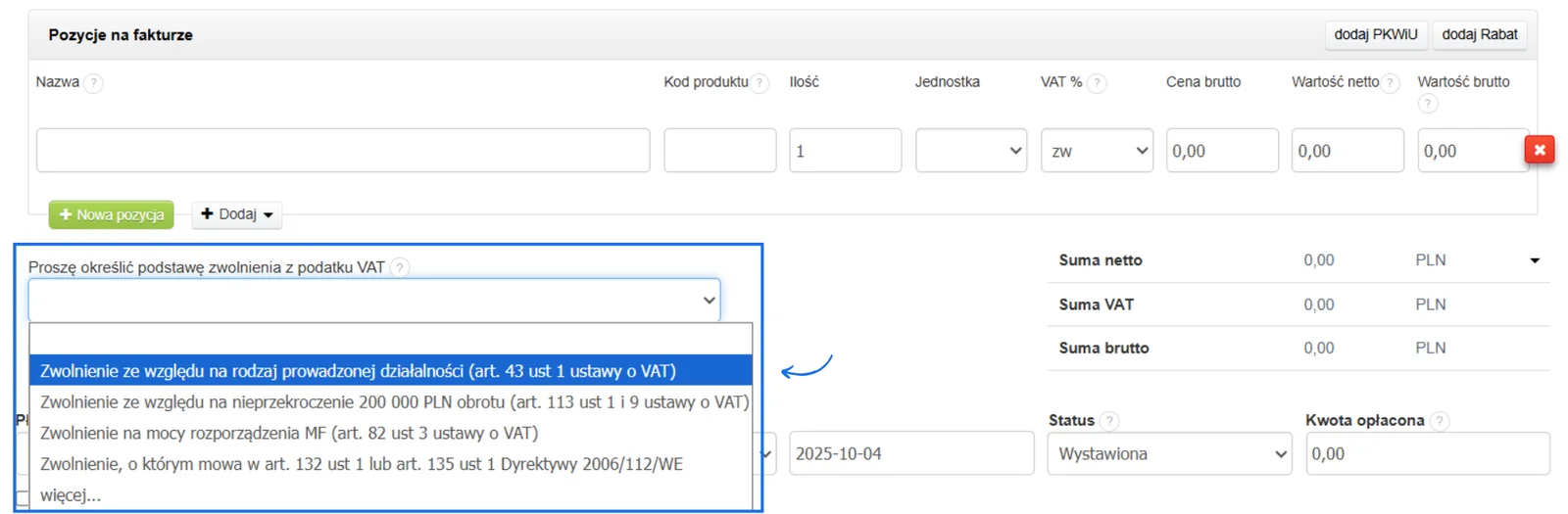The height and width of the screenshot is (514, 1568).
Task: Click Pozycje na fakturze heading
Action: click(x=121, y=34)
